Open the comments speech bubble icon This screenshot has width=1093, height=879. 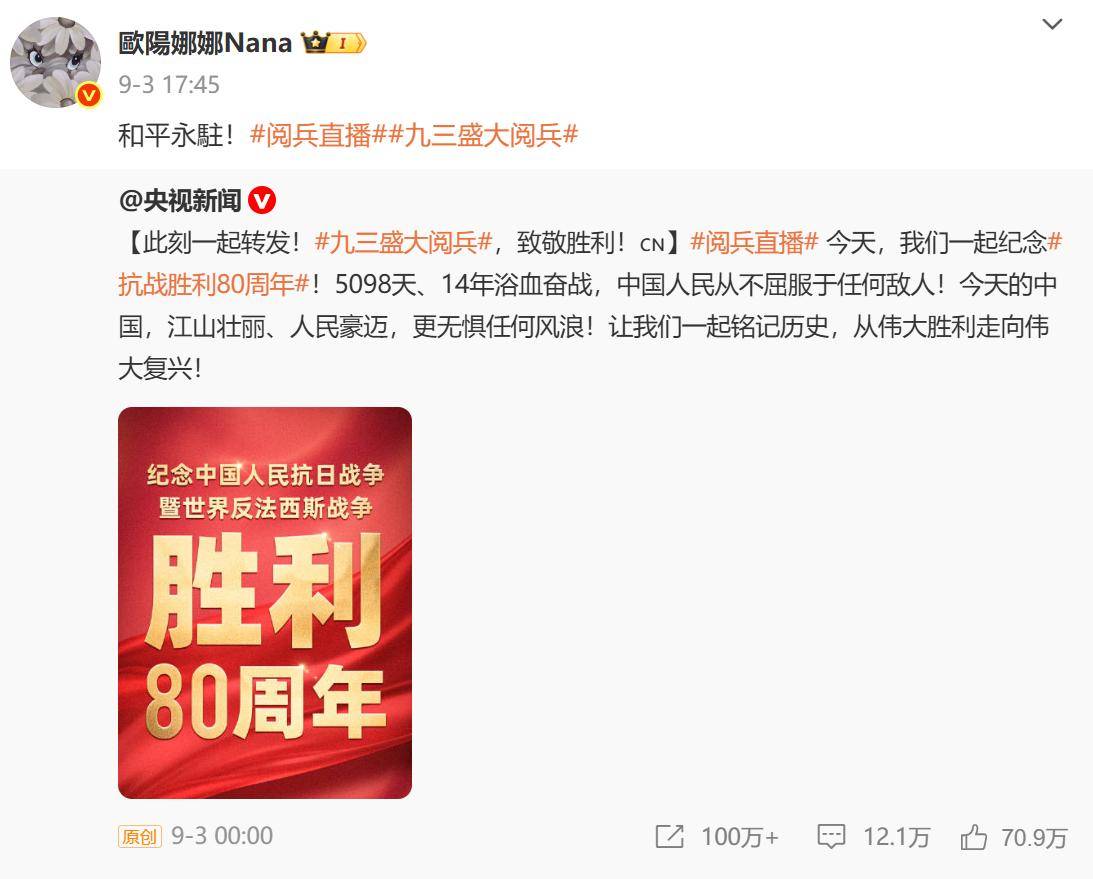coord(831,836)
